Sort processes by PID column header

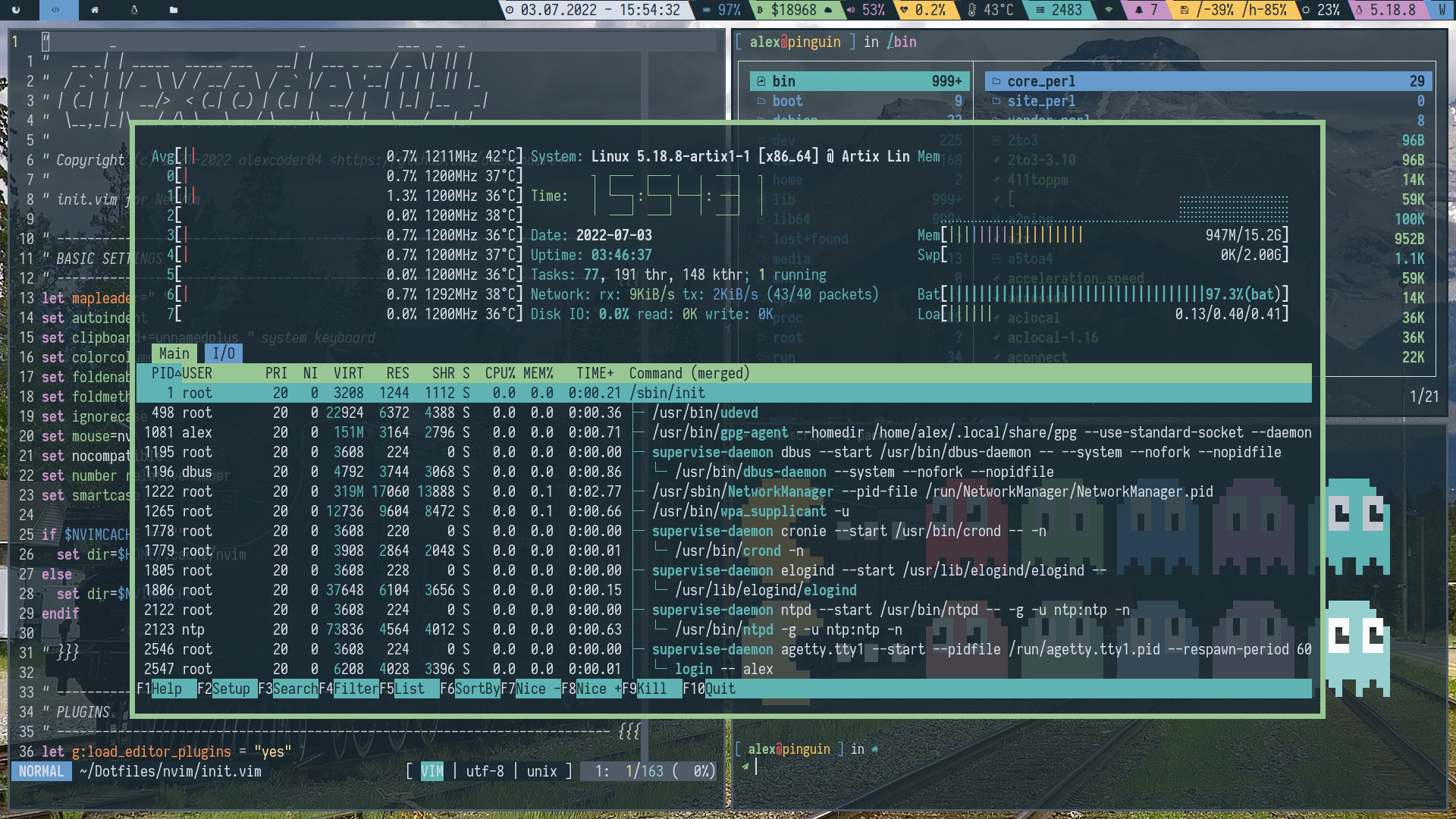click(163, 373)
